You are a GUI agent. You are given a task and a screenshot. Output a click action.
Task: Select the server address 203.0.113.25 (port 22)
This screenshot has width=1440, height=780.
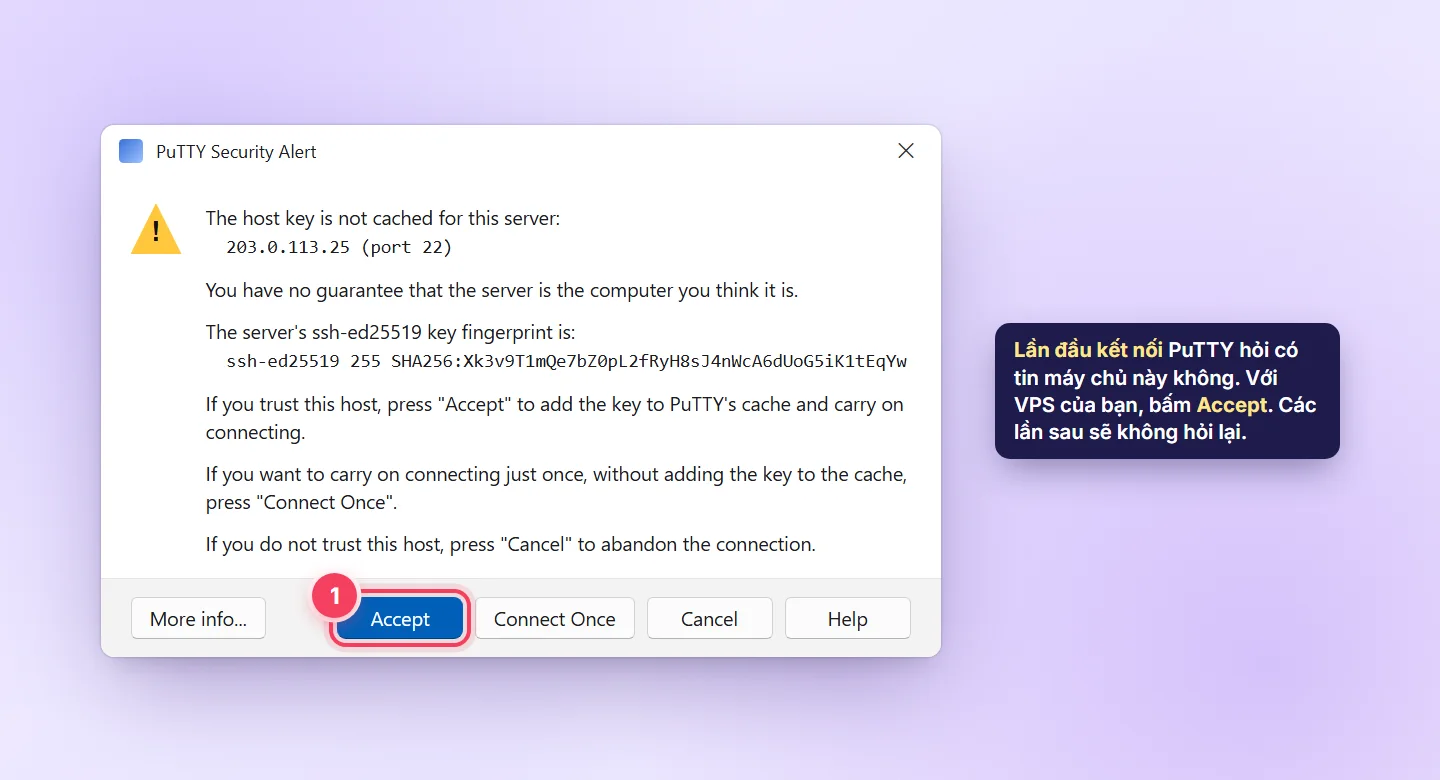point(339,247)
